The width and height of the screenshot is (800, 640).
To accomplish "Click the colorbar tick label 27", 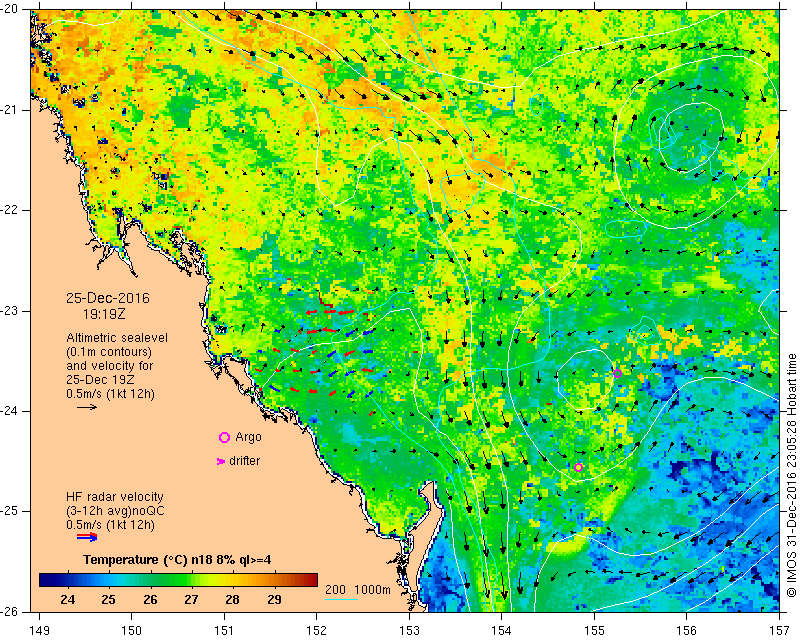I will pyautogui.click(x=191, y=599).
